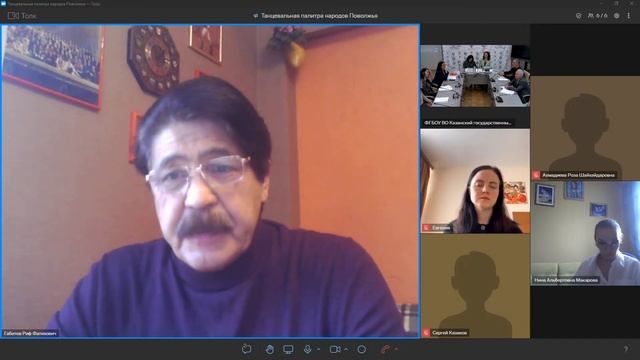Leave the call with red phone icon
The image size is (640, 360).
pos(385,349)
